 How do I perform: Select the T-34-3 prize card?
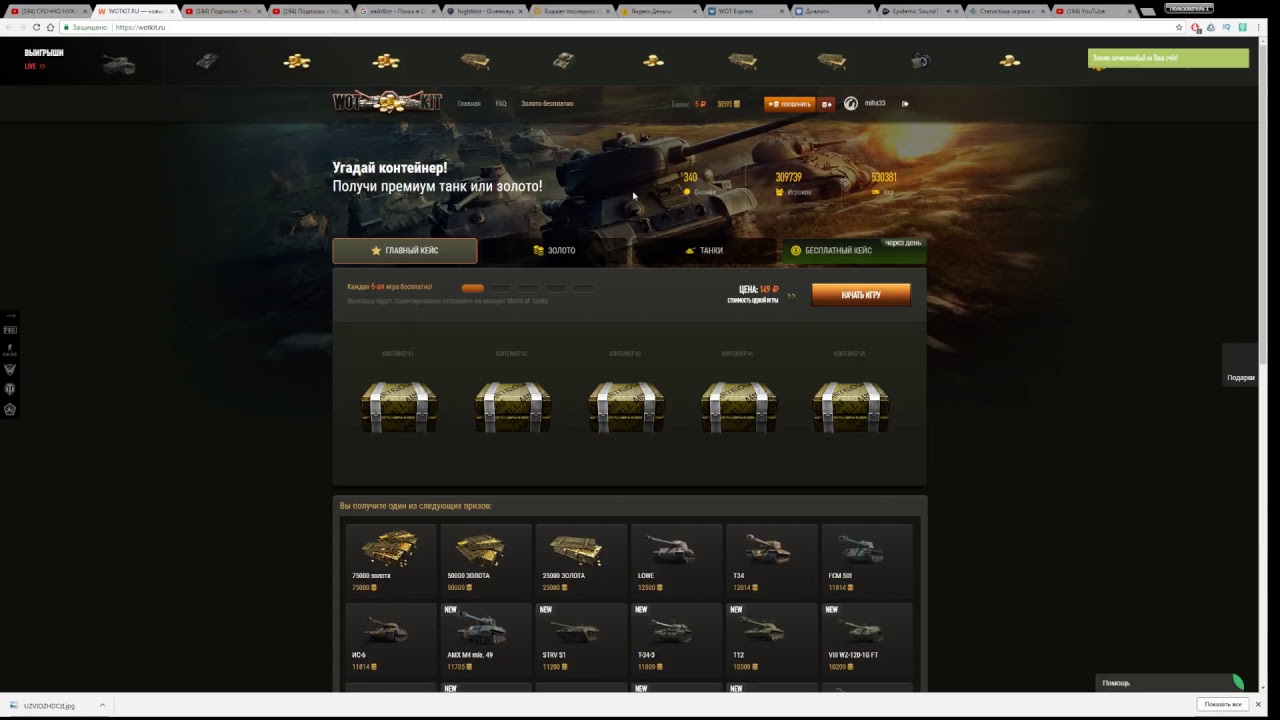[x=676, y=640]
